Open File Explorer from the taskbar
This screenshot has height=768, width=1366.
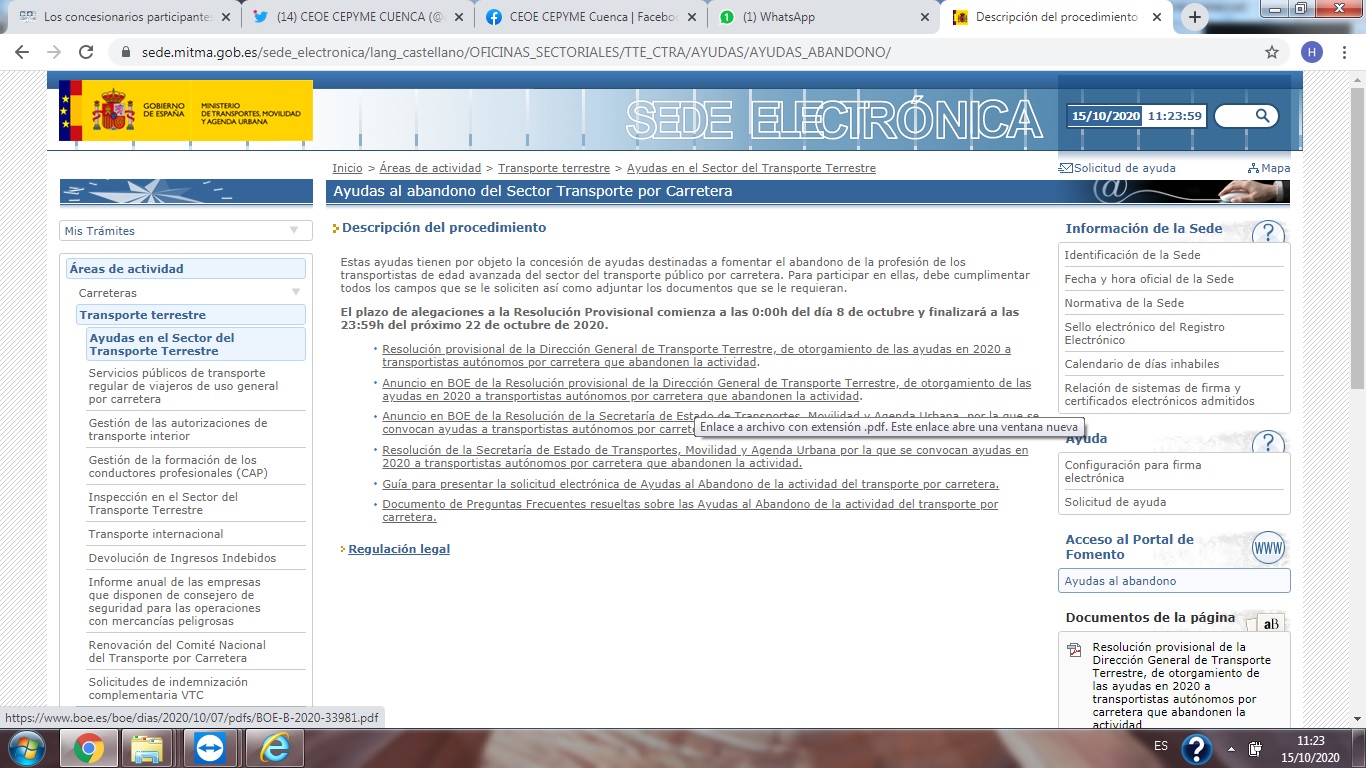[x=147, y=748]
